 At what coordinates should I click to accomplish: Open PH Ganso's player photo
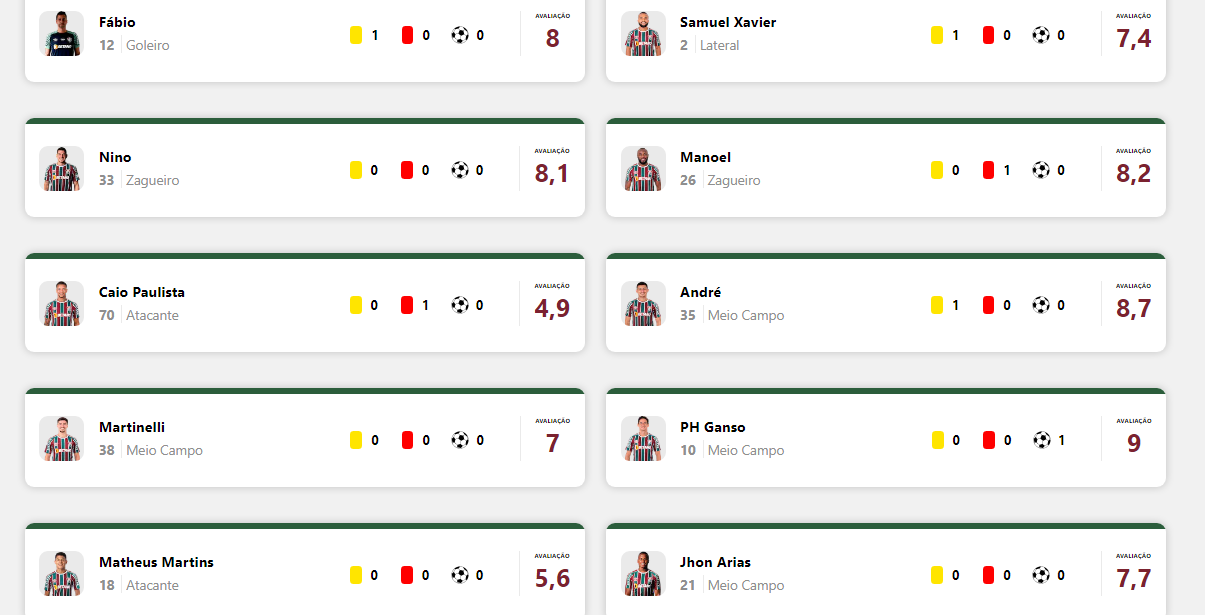[643, 439]
